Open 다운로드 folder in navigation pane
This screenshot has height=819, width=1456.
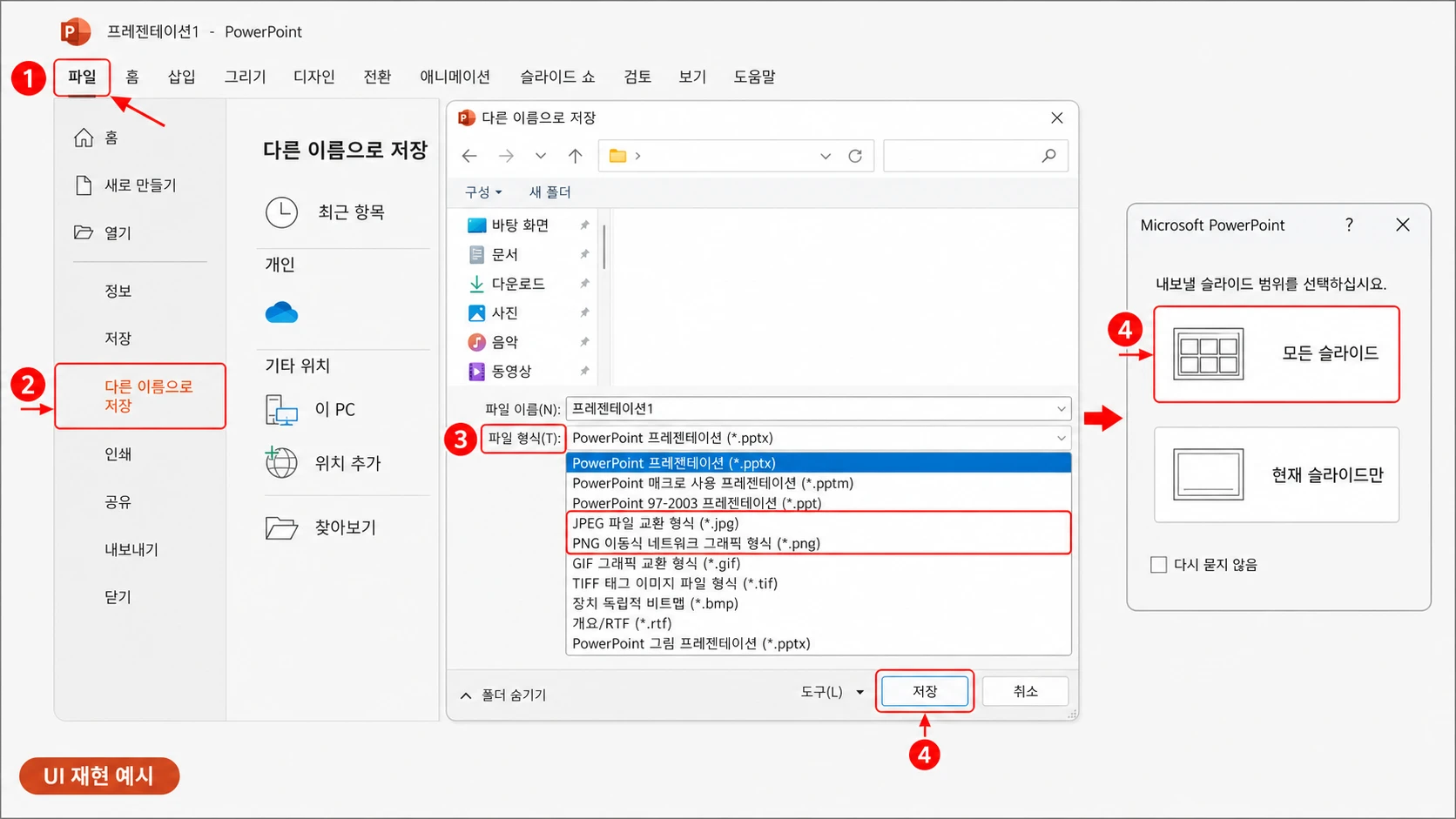point(507,284)
